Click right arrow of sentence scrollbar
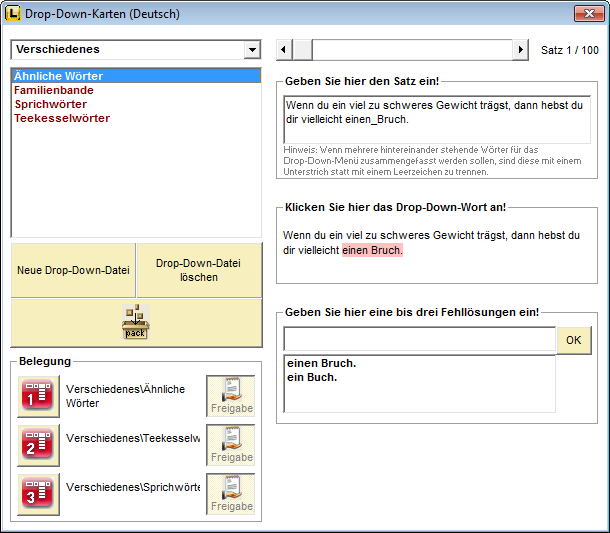The image size is (610, 533). 520,50
